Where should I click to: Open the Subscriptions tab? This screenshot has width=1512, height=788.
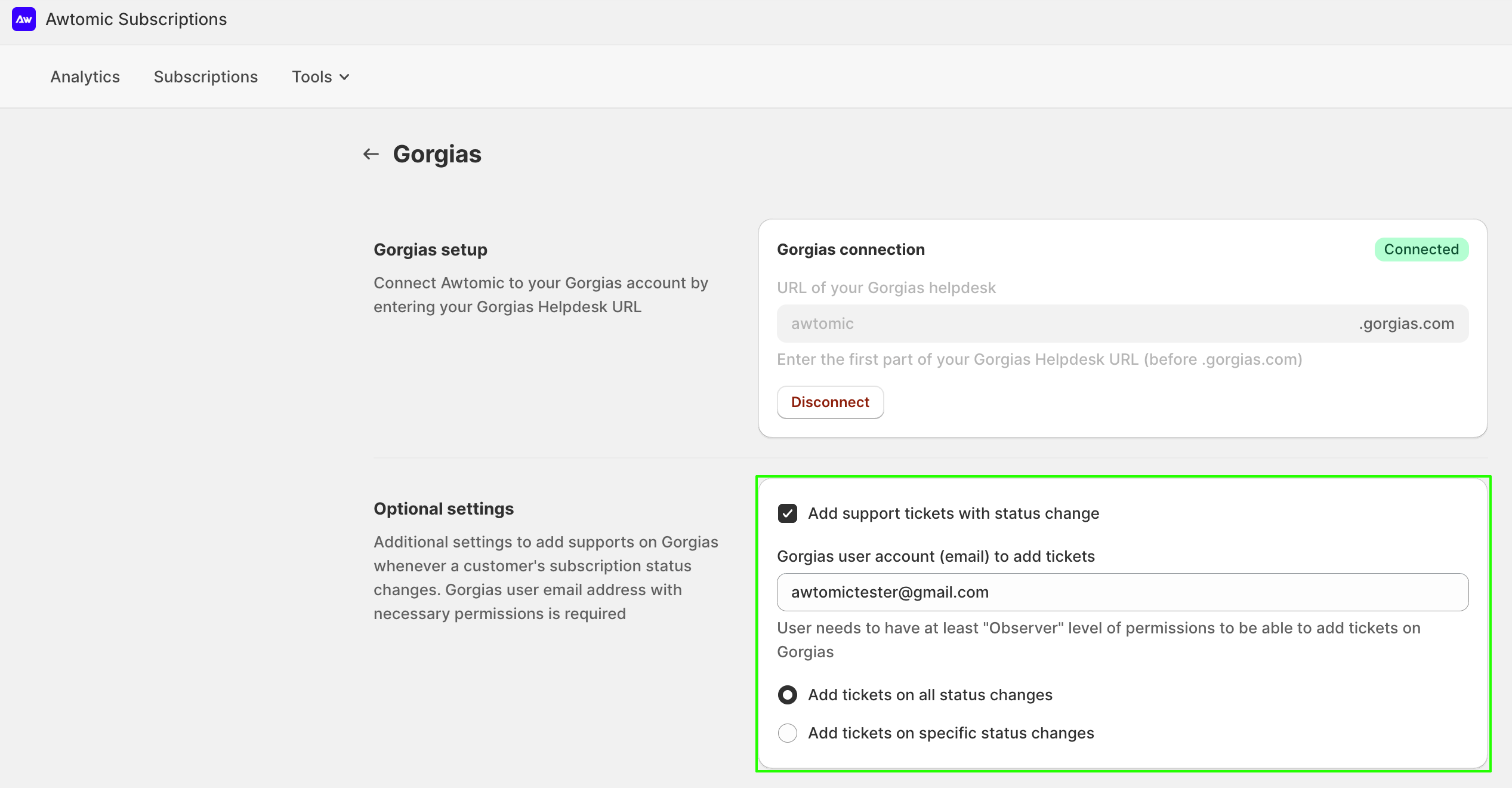click(x=206, y=77)
